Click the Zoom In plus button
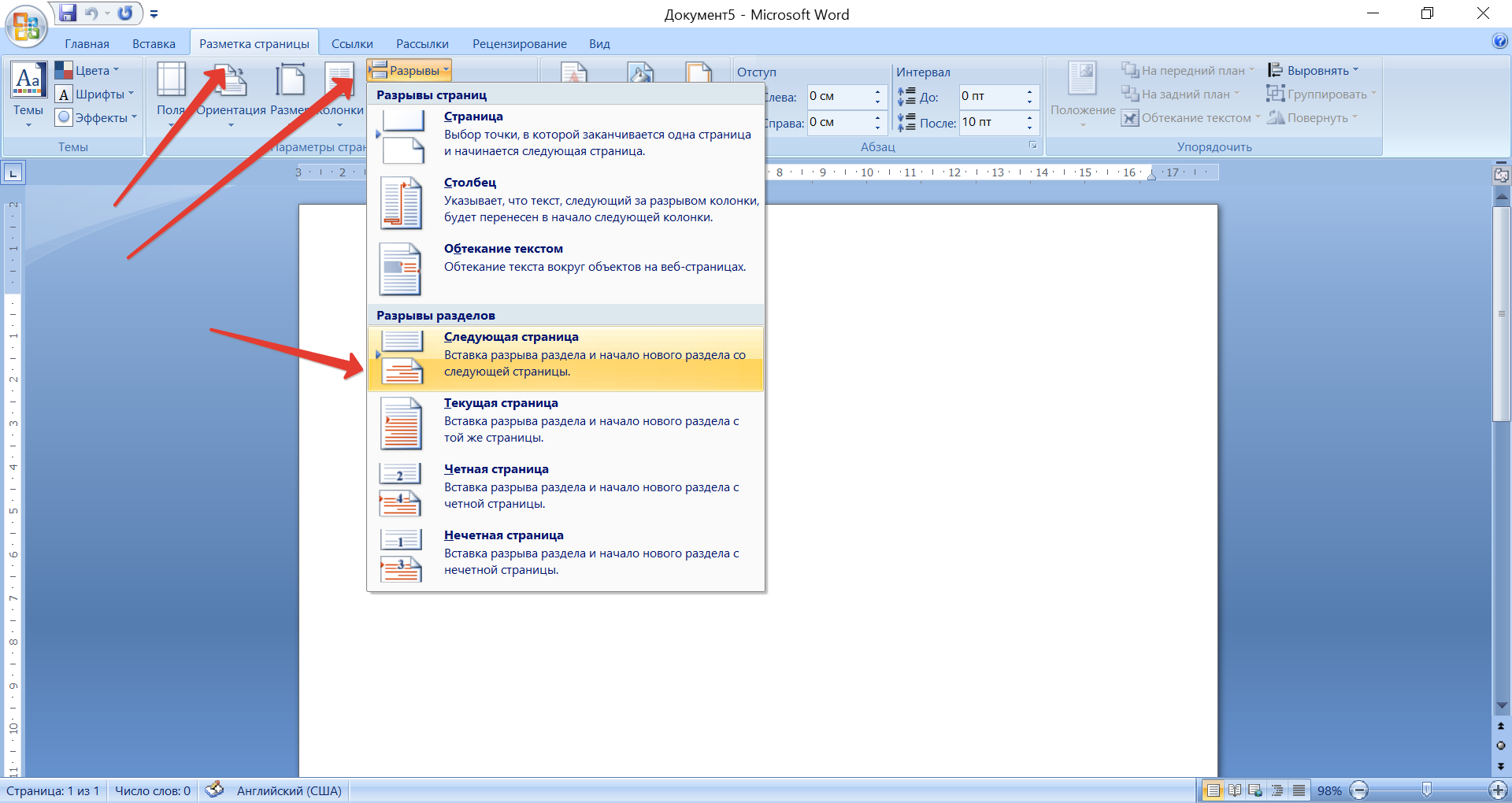This screenshot has width=1512, height=803. pos(1498,790)
